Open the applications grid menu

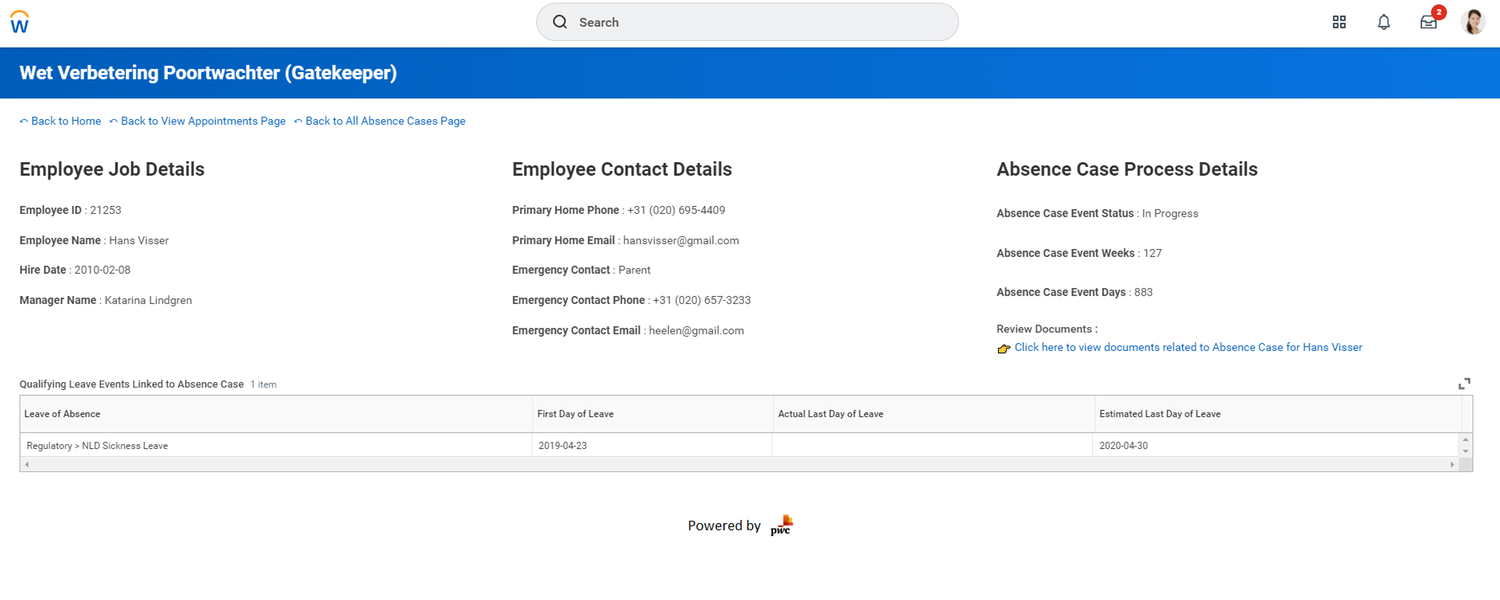(1339, 21)
